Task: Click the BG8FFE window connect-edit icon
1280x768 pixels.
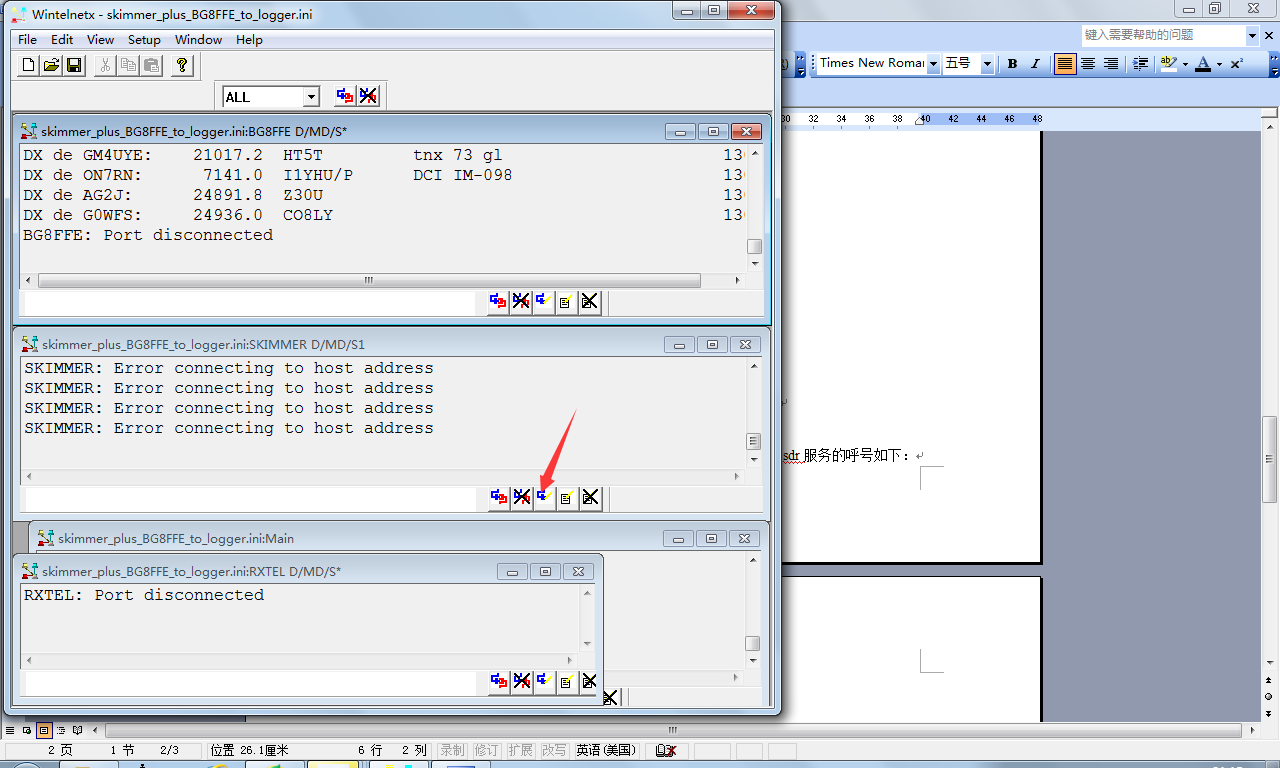Action: pos(543,302)
